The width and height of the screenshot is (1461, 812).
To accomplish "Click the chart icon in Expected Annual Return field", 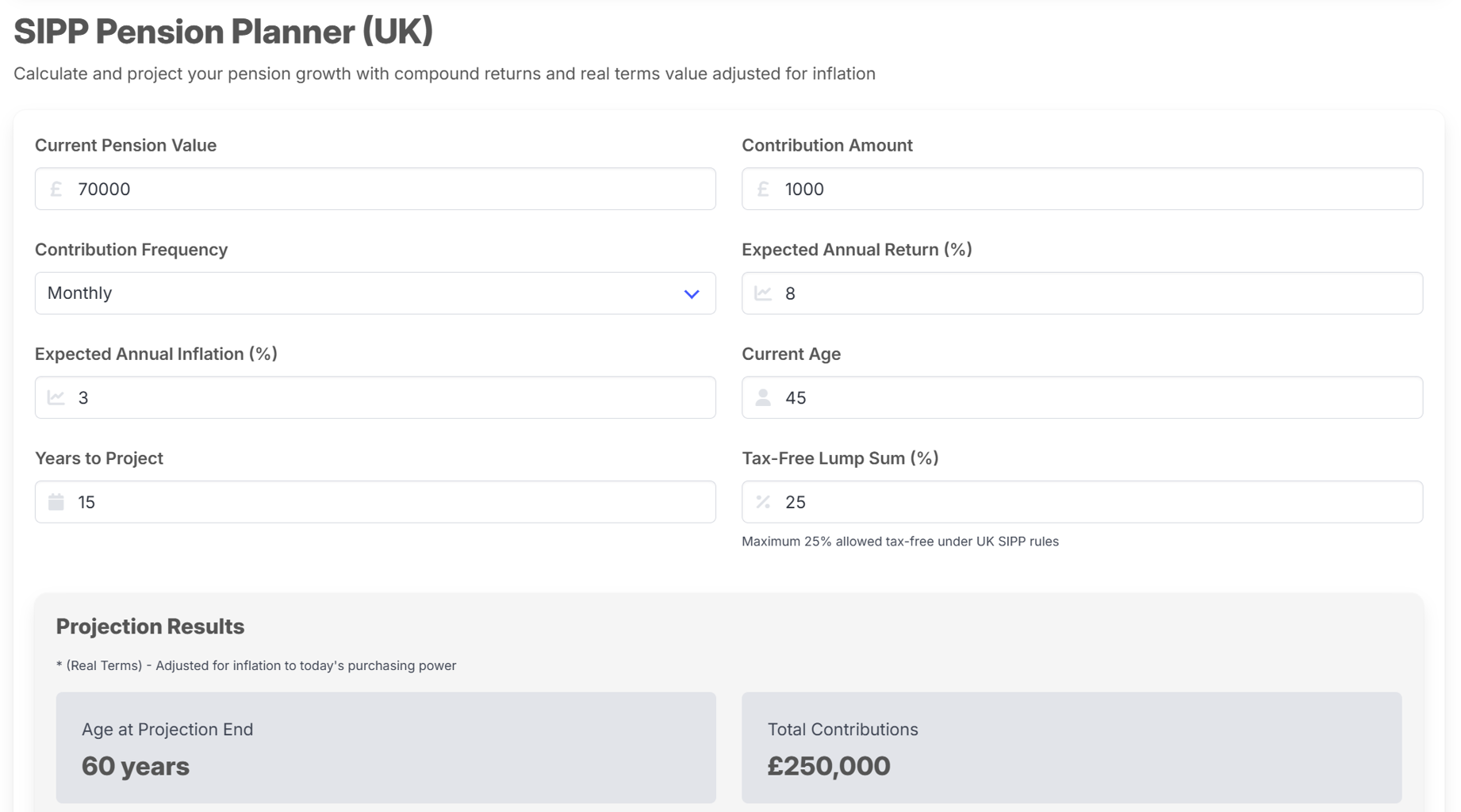I will [763, 293].
